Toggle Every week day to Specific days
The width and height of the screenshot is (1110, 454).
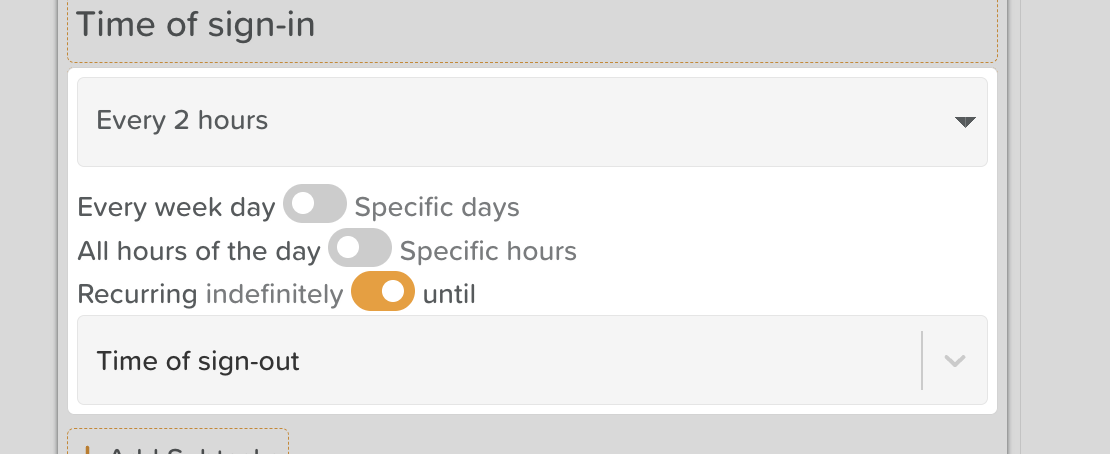tap(314, 205)
